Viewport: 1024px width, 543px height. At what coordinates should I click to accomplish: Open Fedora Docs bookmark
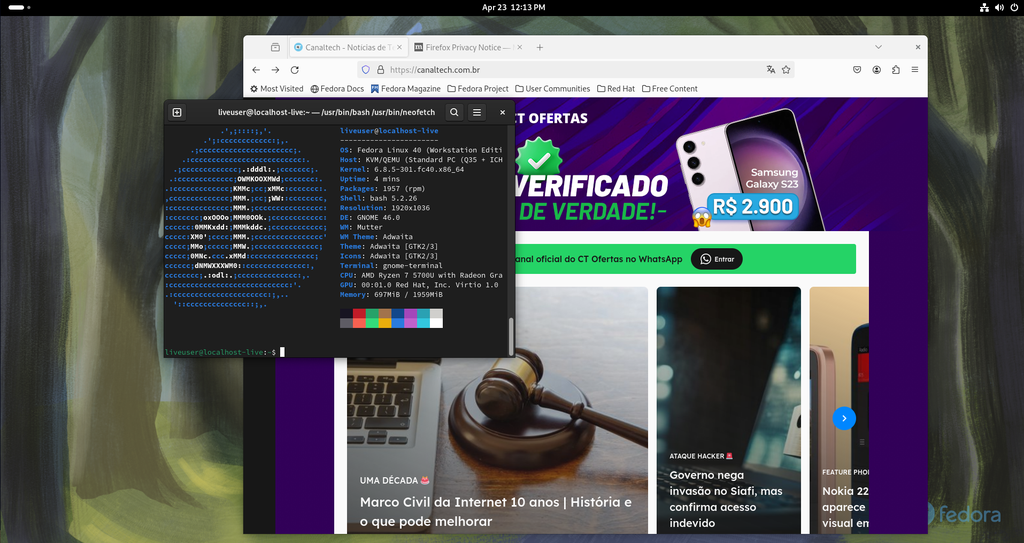tap(337, 89)
